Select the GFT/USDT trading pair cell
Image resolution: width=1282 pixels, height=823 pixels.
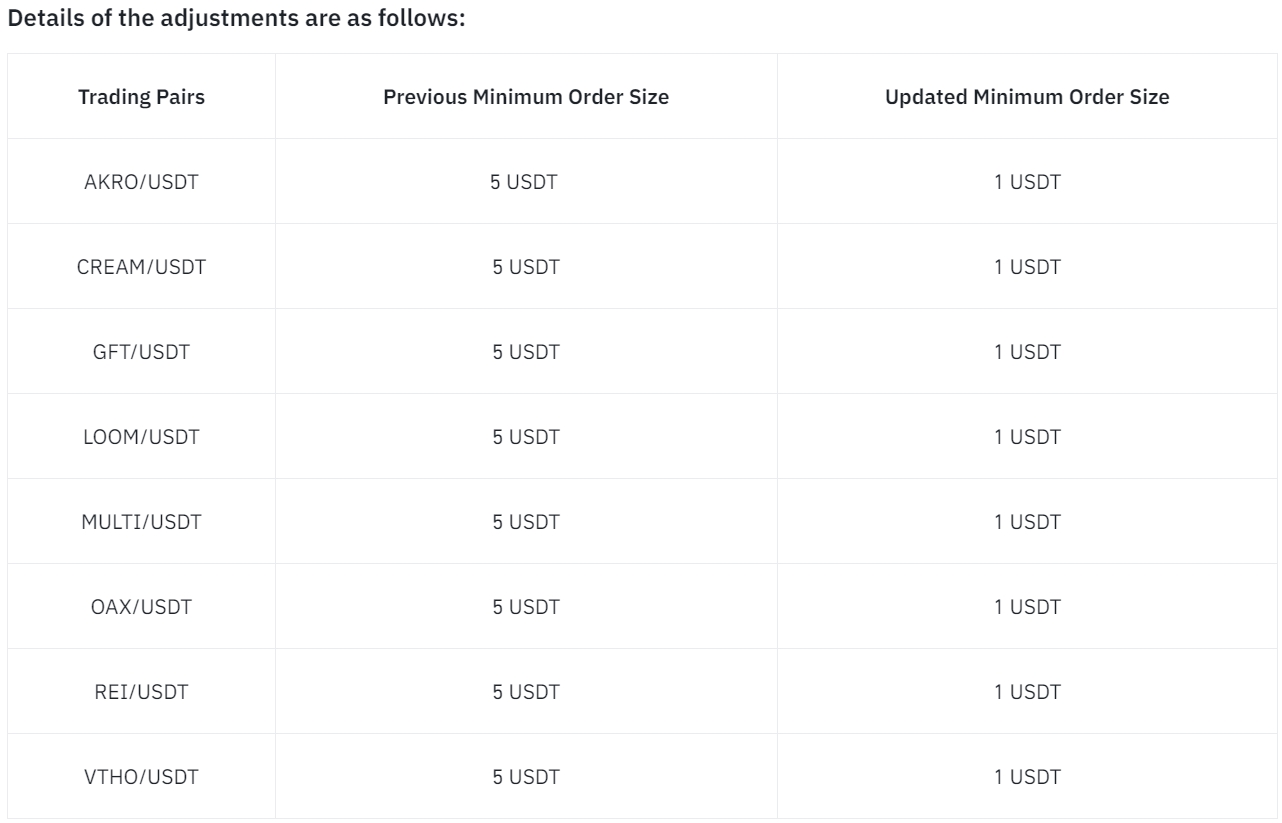click(141, 352)
